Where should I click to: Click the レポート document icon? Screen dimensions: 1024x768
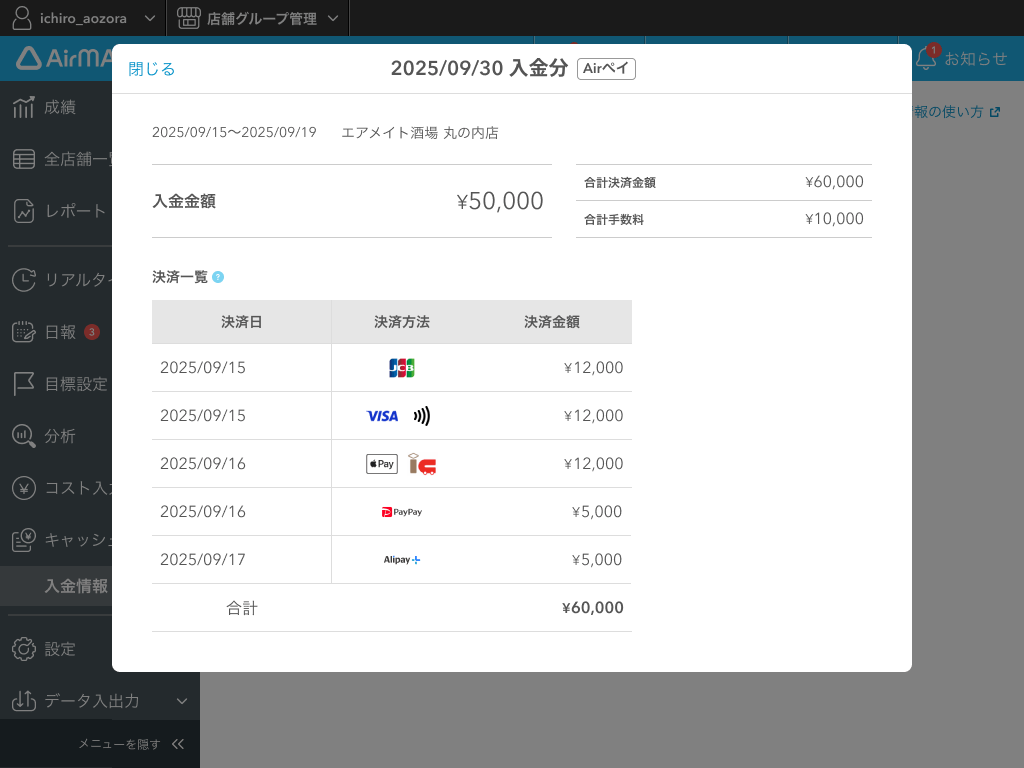tap(24, 211)
